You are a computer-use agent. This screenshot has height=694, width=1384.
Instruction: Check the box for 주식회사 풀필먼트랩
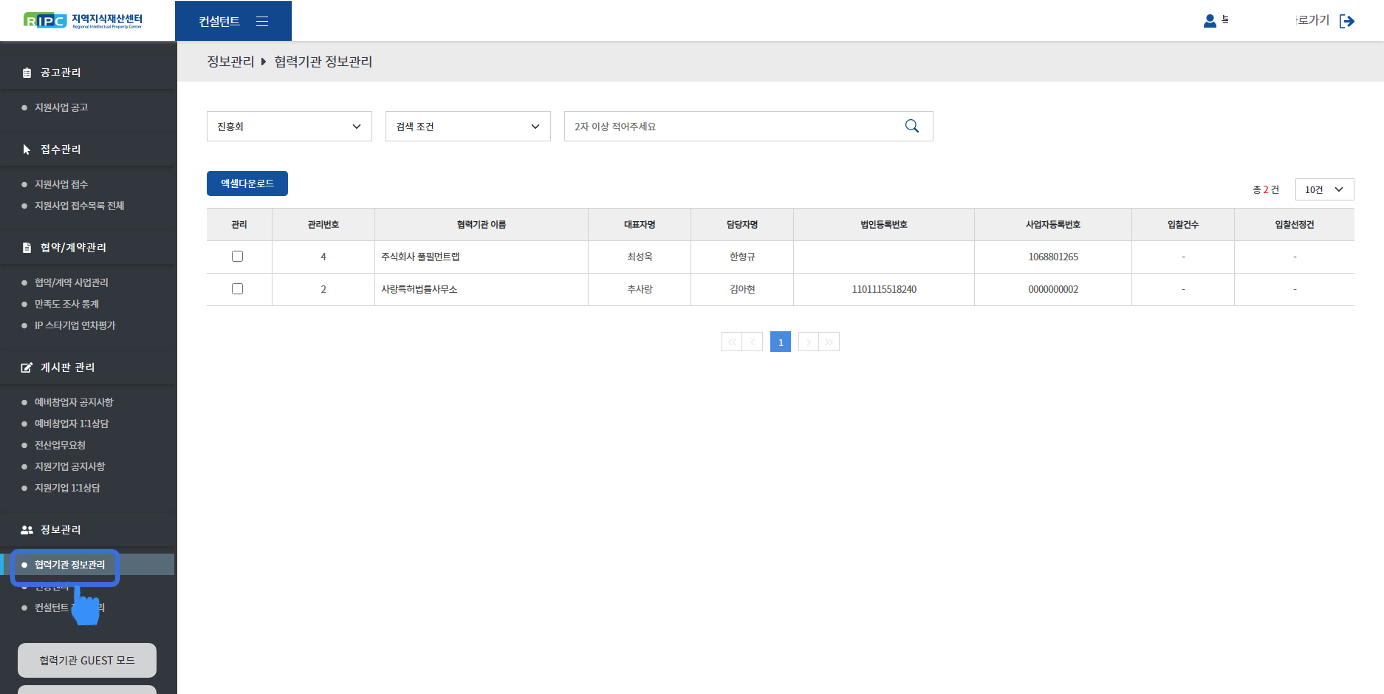238,257
